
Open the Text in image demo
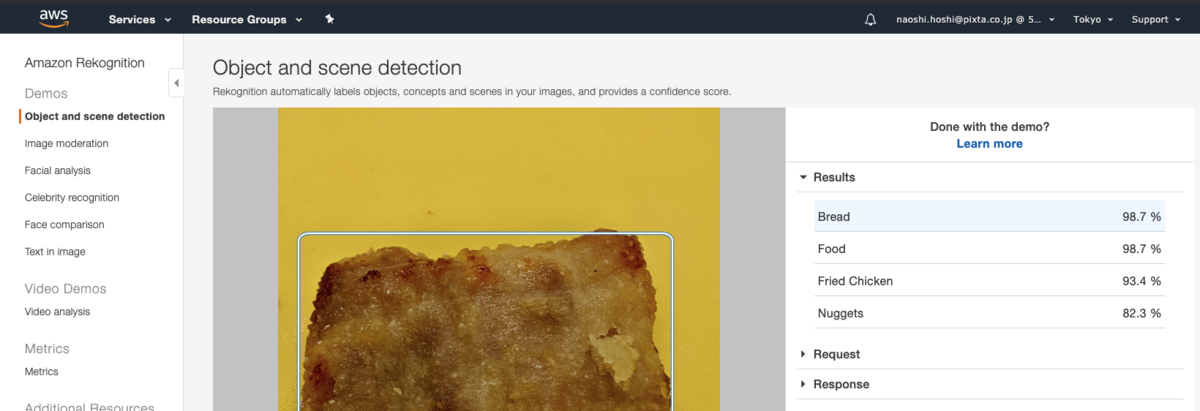(x=55, y=251)
